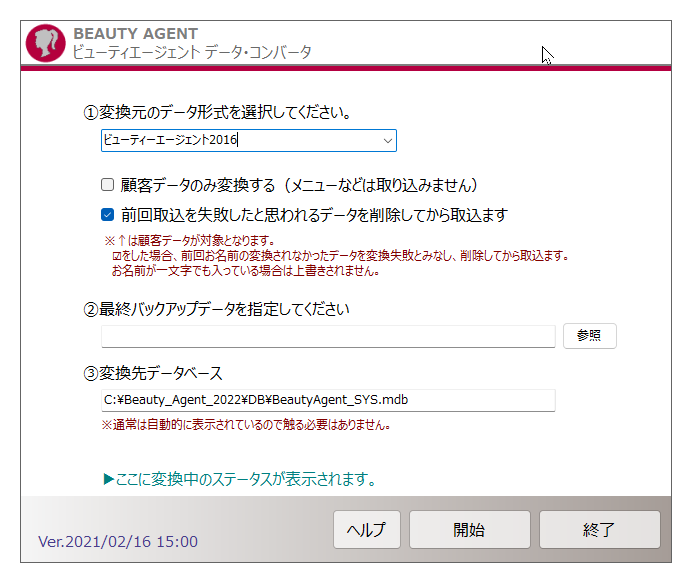Click the Ver.2021/02/16 15:00 version text
Image resolution: width=692 pixels, height=583 pixels.
click(118, 542)
